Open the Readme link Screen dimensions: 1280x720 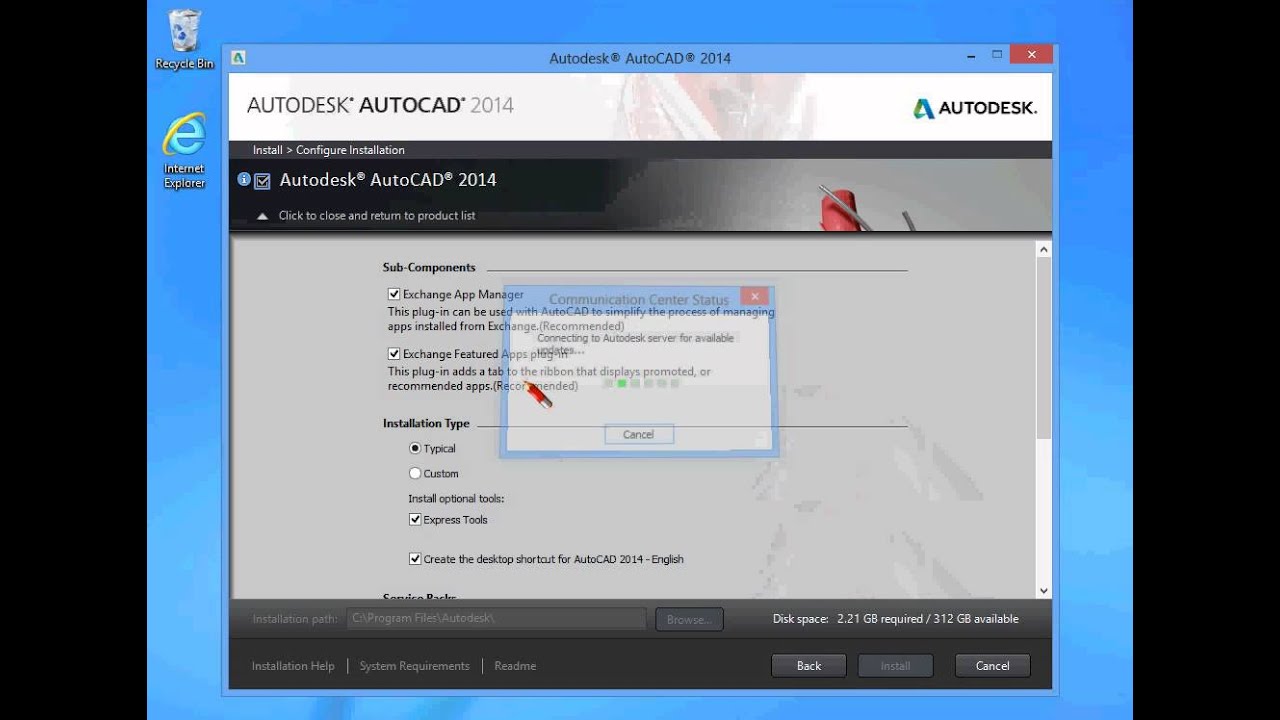pos(515,666)
